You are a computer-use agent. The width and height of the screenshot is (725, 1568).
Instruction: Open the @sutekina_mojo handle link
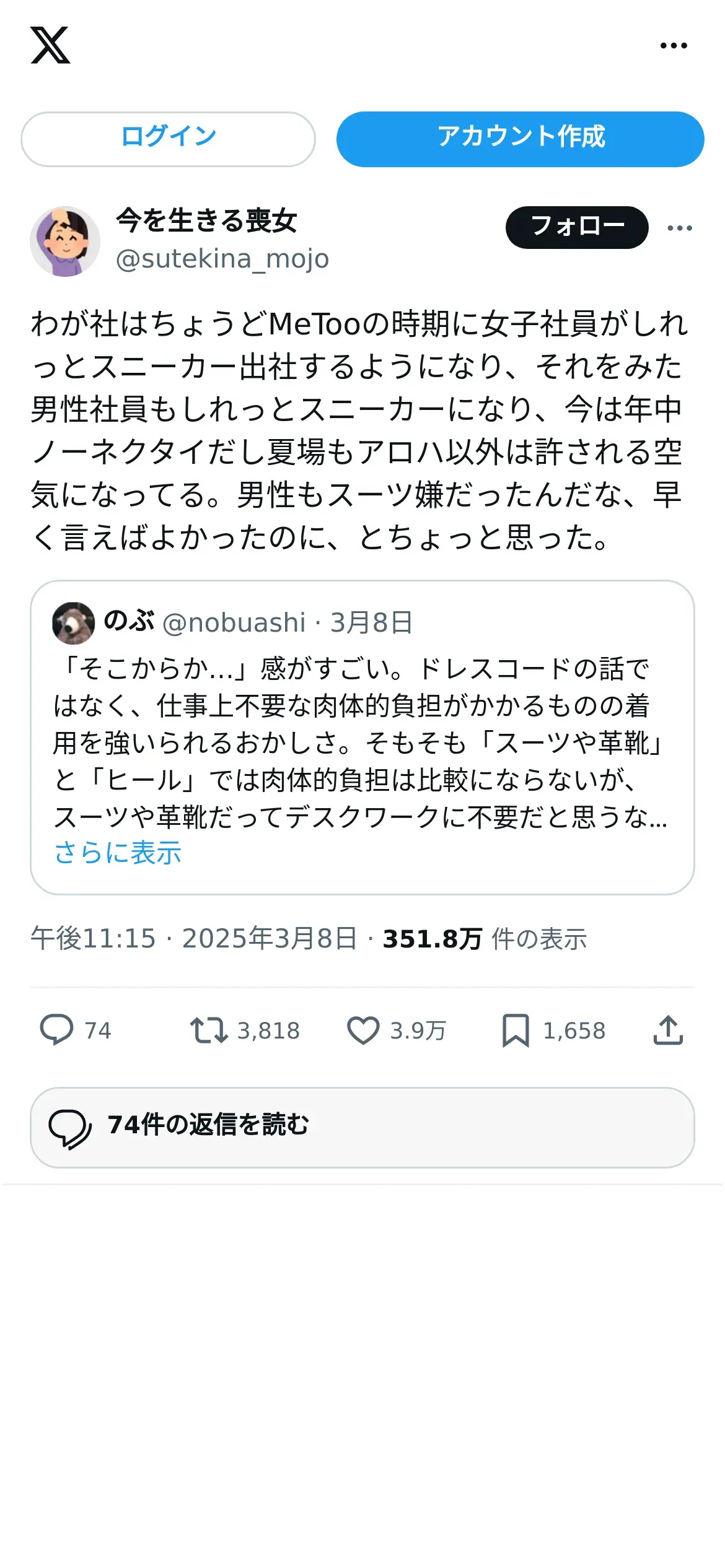pyautogui.click(x=222, y=259)
